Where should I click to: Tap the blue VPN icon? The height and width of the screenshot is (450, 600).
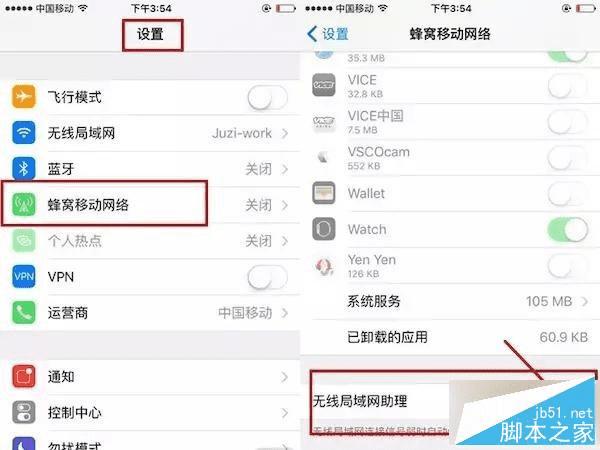[24, 276]
